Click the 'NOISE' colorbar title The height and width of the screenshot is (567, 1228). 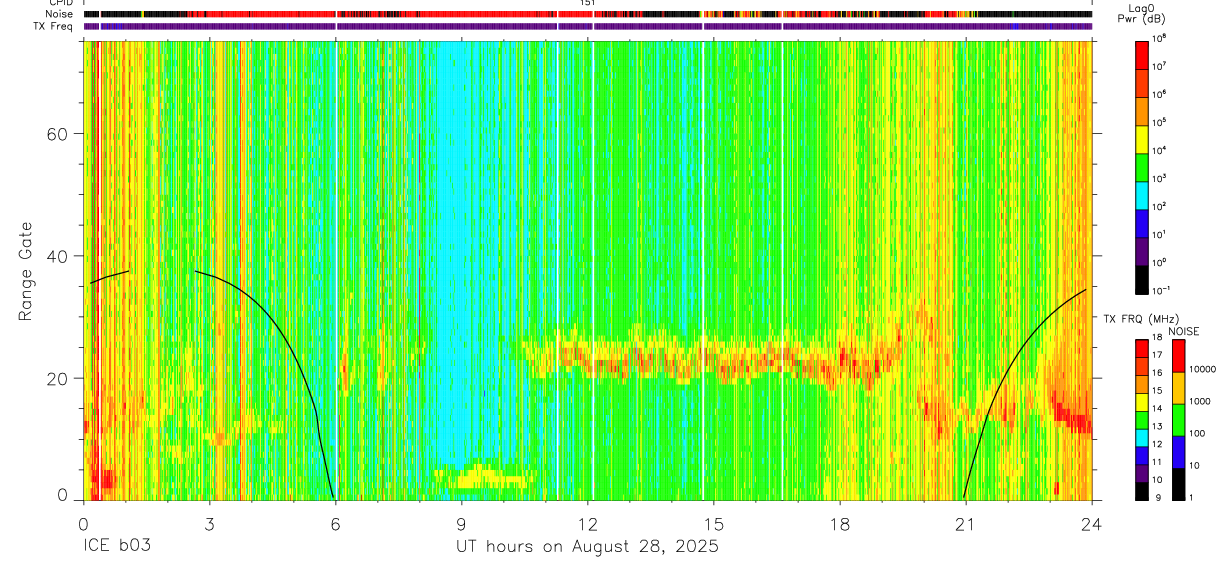1183,330
